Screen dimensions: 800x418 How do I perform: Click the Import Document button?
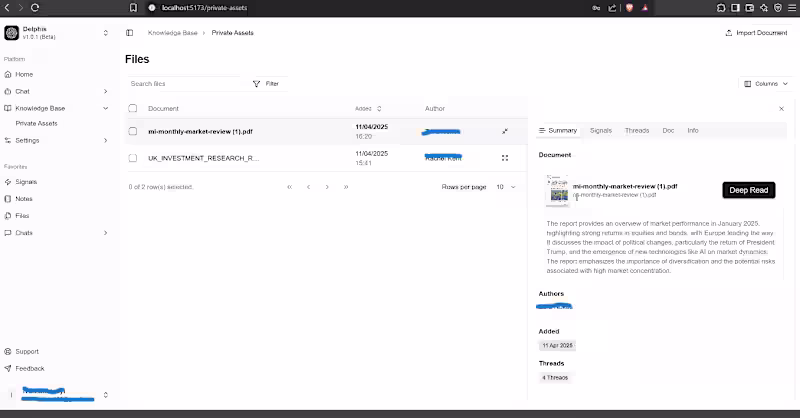pos(756,33)
